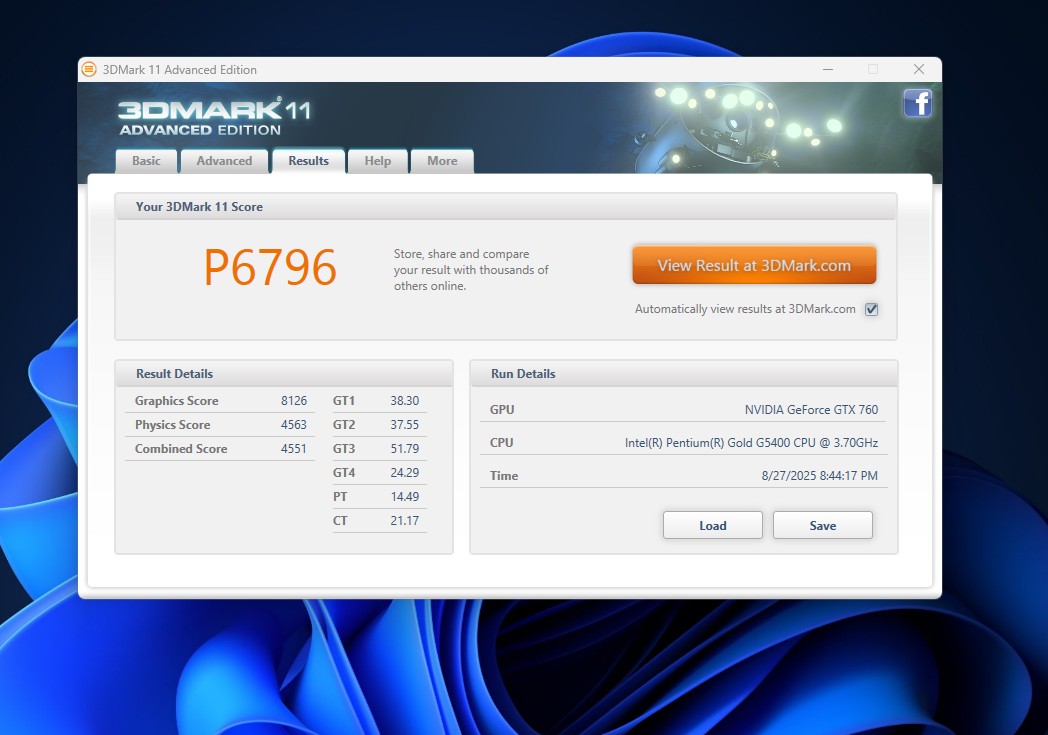Select the P6796 score text
This screenshot has height=735, width=1048.
270,268
